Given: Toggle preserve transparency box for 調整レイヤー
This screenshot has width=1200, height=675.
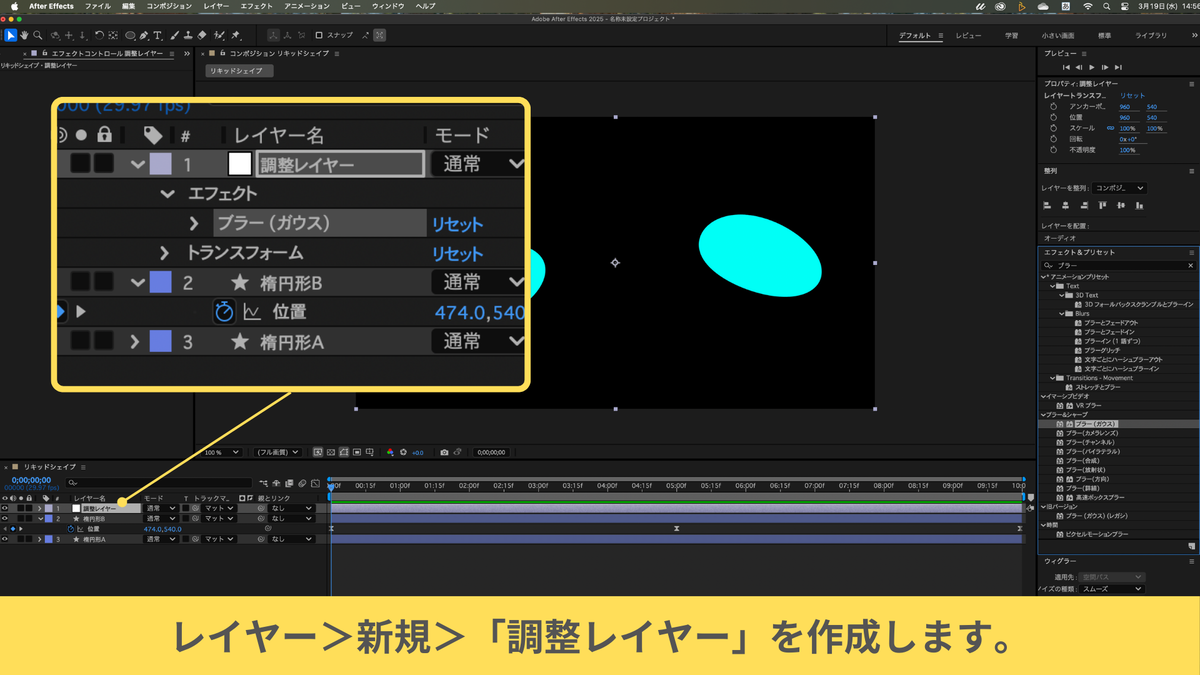Looking at the screenshot, I should click(186, 508).
